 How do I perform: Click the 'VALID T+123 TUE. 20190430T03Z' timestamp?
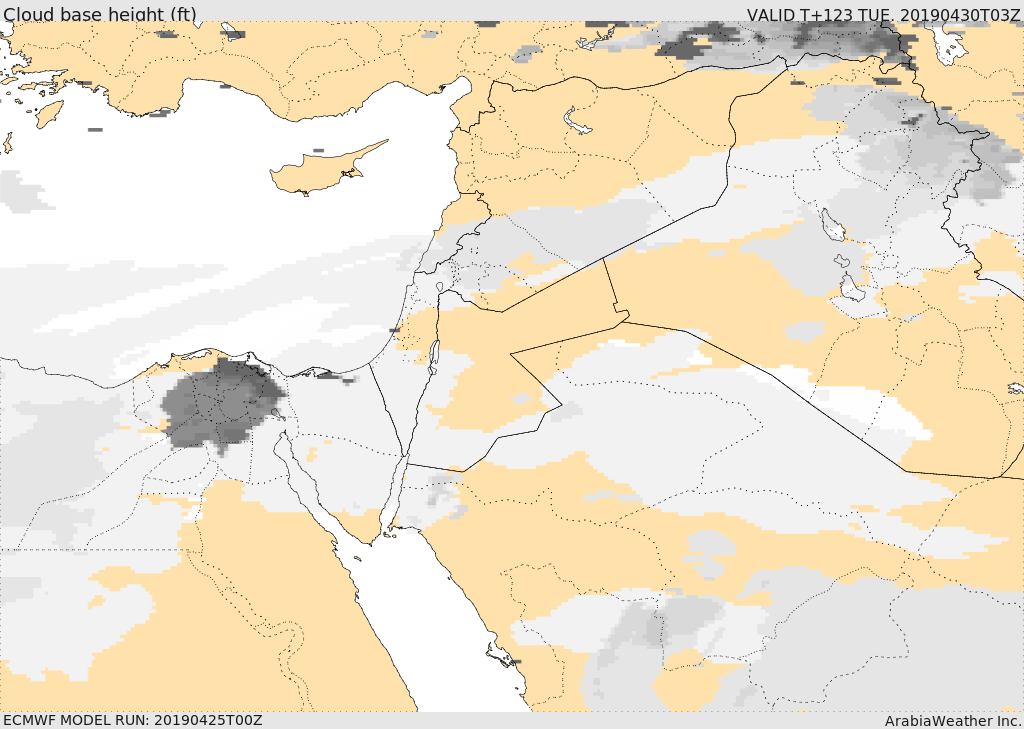[884, 14]
